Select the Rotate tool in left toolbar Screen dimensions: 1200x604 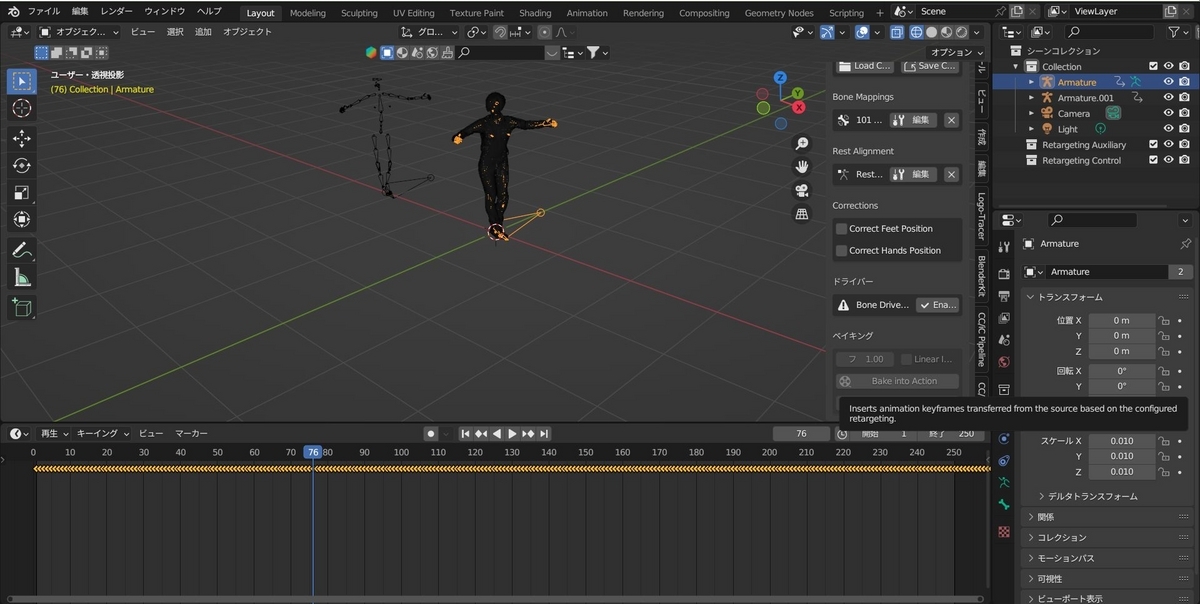coord(21,165)
